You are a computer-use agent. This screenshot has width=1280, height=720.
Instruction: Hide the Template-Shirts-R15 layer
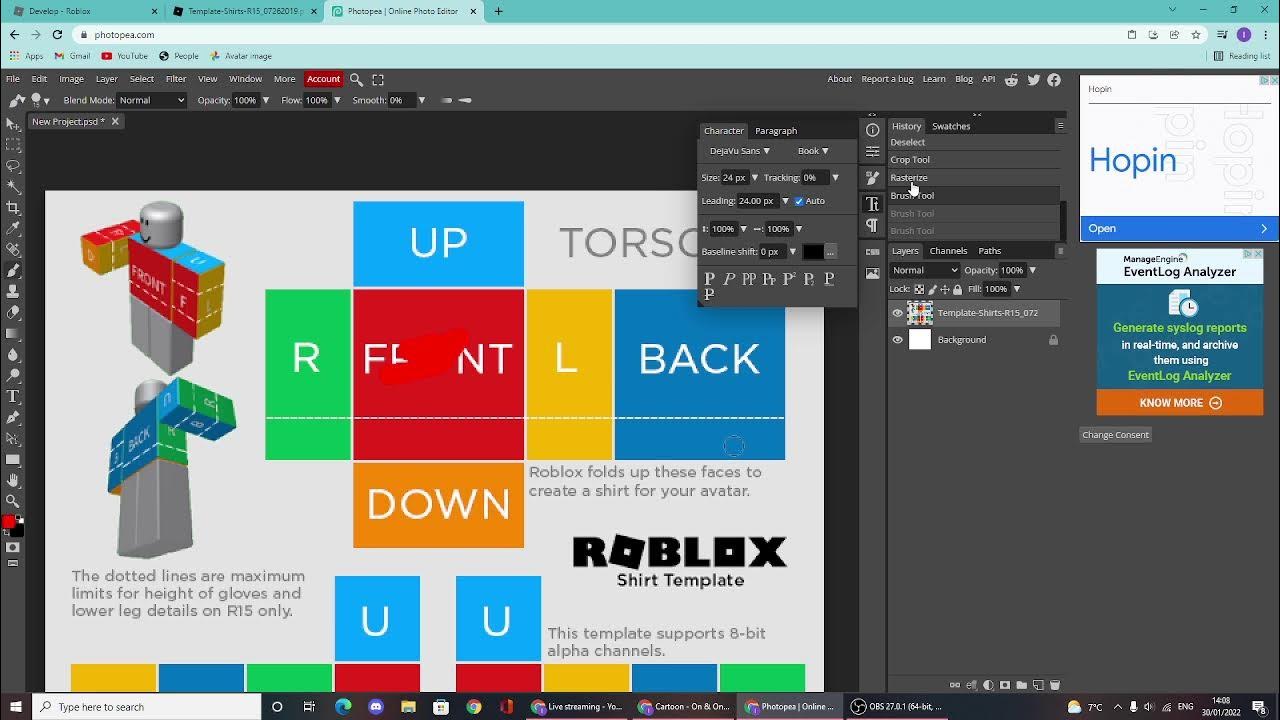(x=897, y=313)
